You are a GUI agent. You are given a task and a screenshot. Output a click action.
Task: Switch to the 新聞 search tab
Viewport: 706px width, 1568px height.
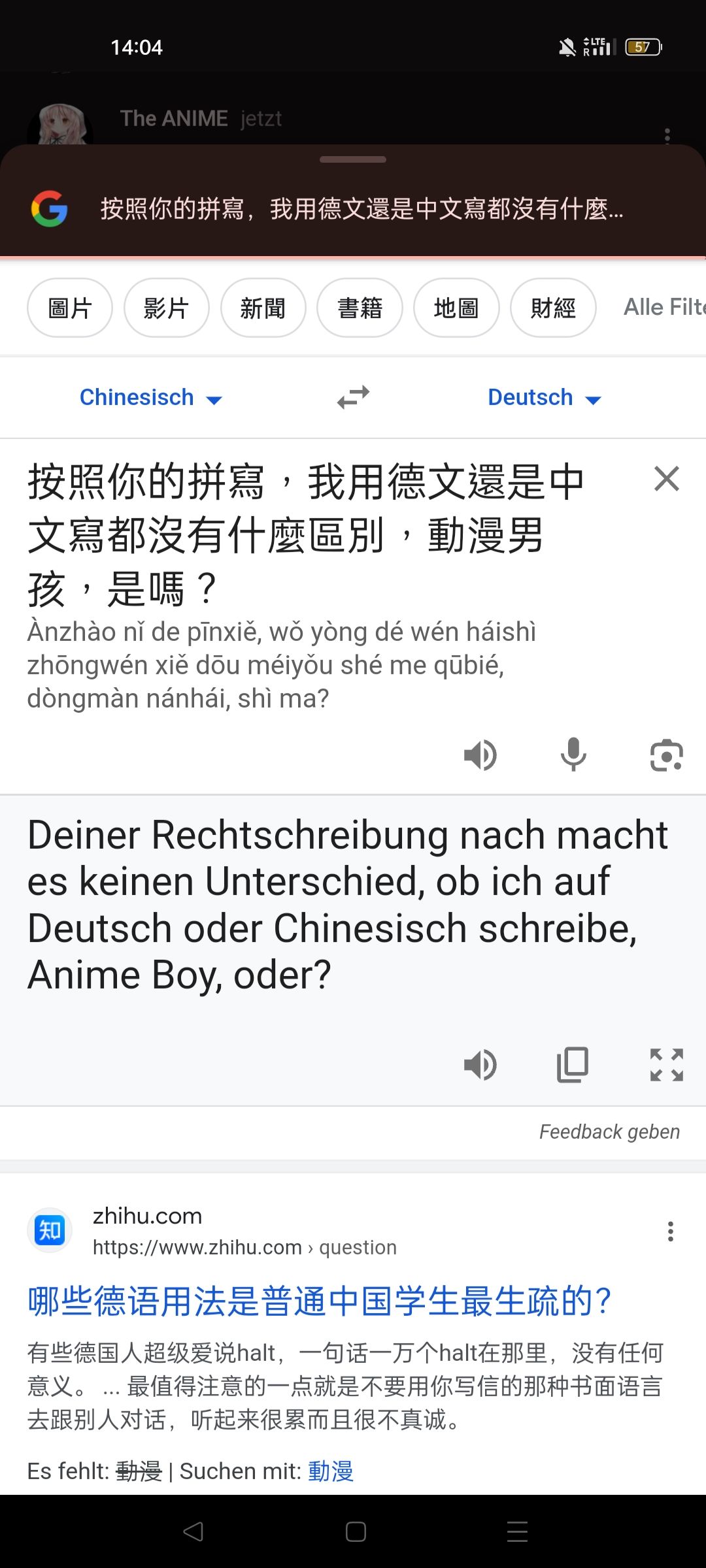[263, 308]
